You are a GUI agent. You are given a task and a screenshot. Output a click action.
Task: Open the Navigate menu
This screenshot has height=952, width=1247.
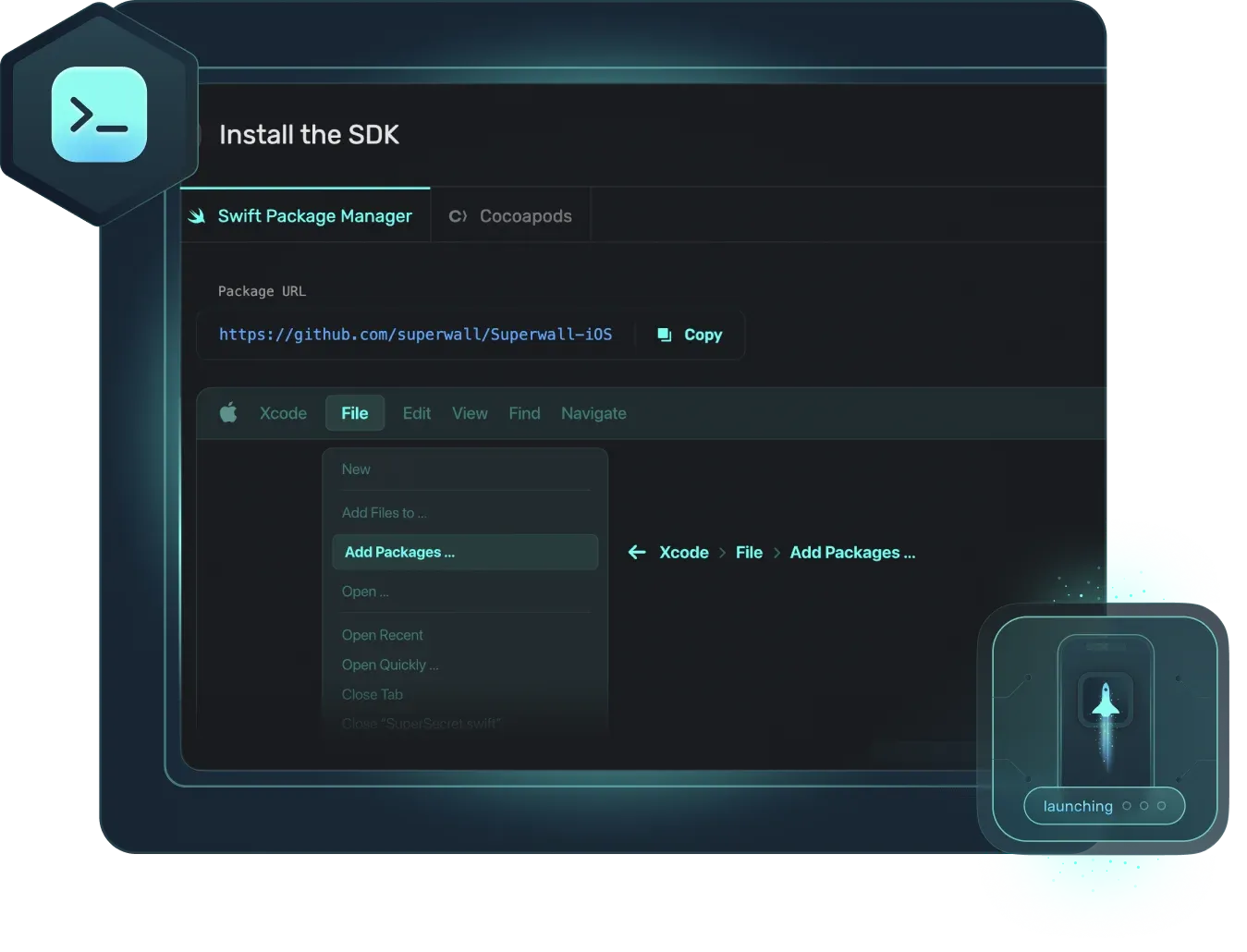pos(593,413)
